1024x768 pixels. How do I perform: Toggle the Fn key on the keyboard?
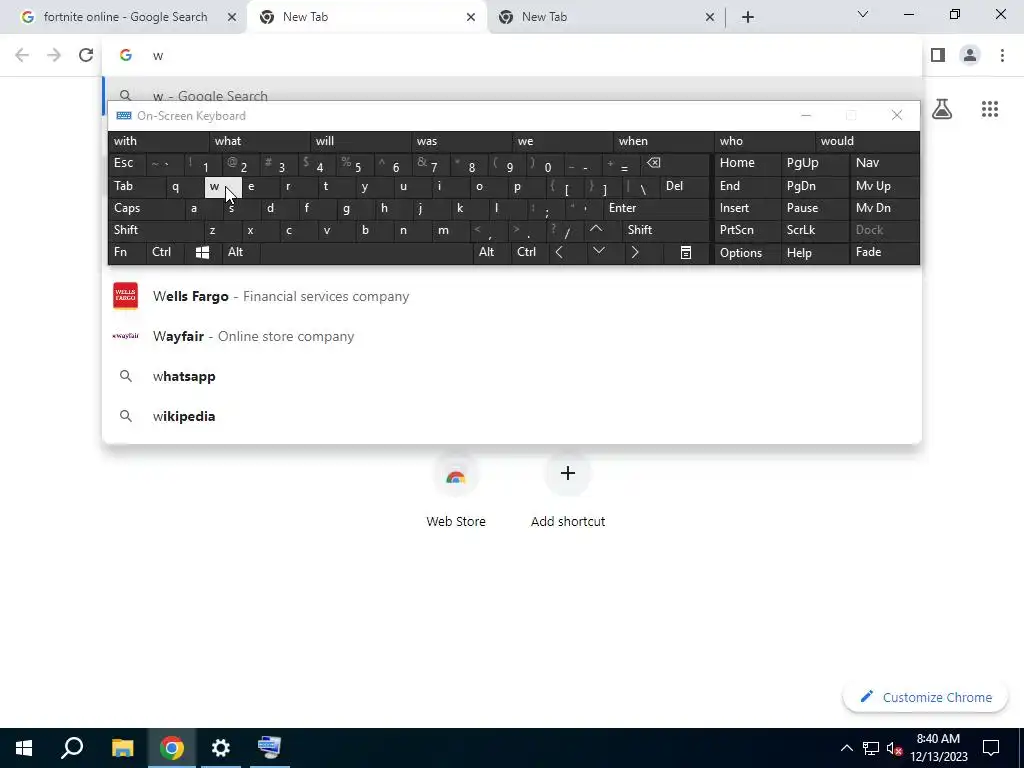[x=127, y=252]
